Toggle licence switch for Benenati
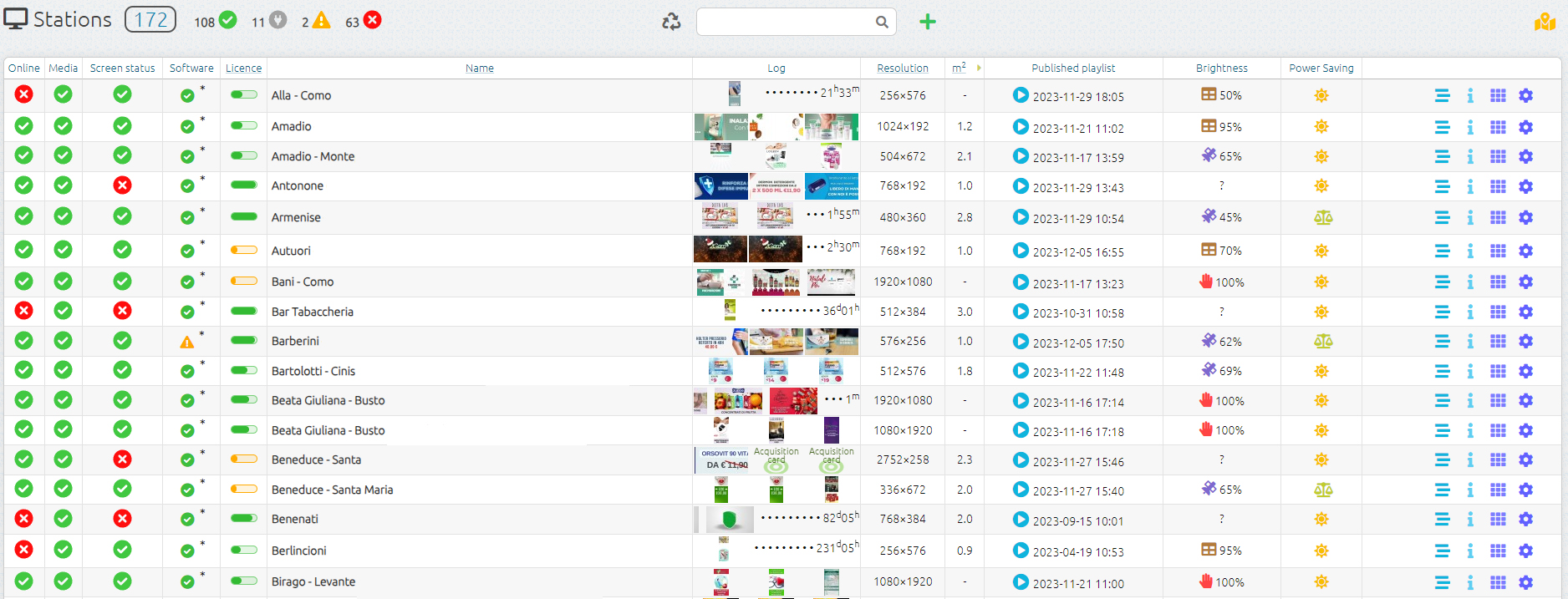1568x599 pixels. coord(243,519)
